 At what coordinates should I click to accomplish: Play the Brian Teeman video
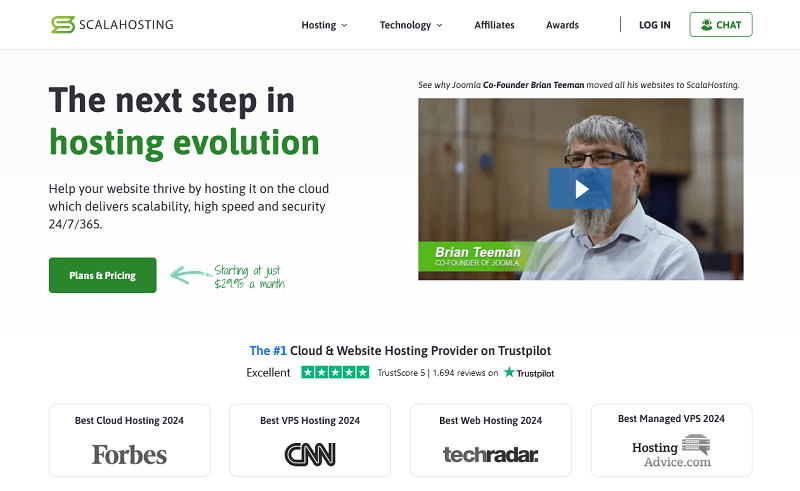[581, 189]
